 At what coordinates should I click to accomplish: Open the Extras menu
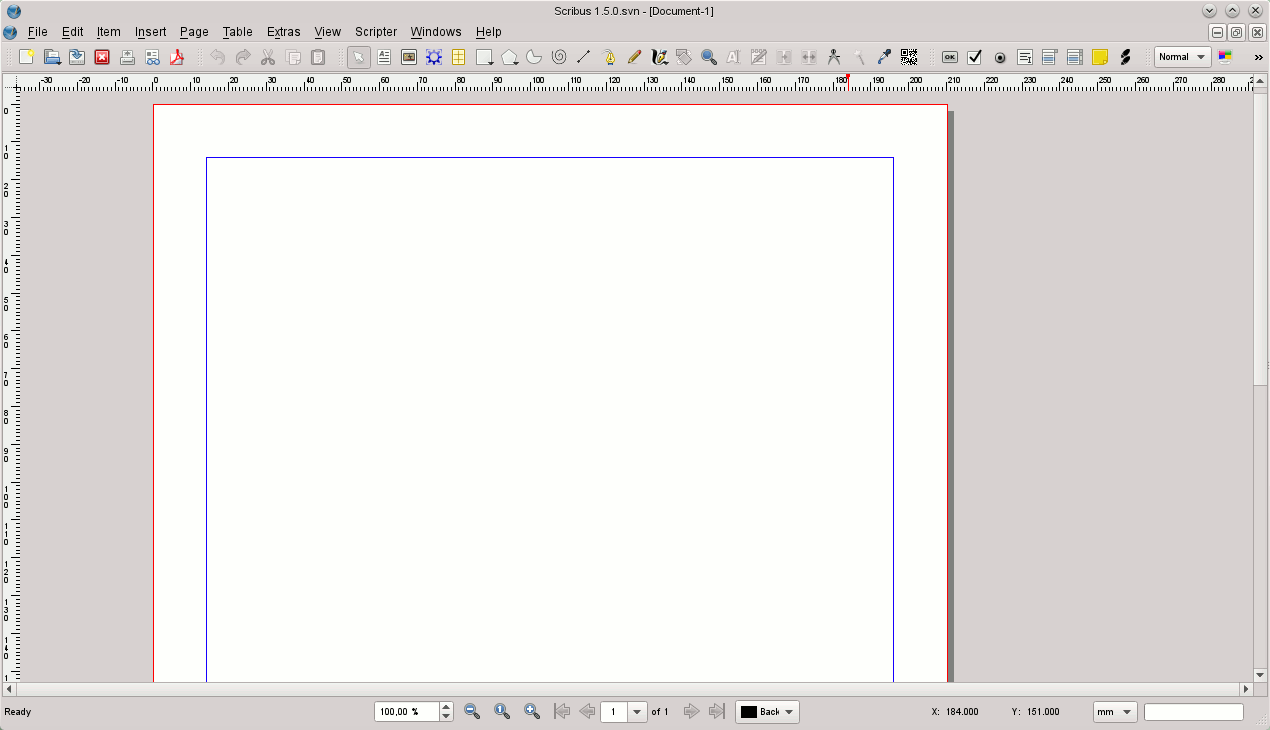(283, 32)
